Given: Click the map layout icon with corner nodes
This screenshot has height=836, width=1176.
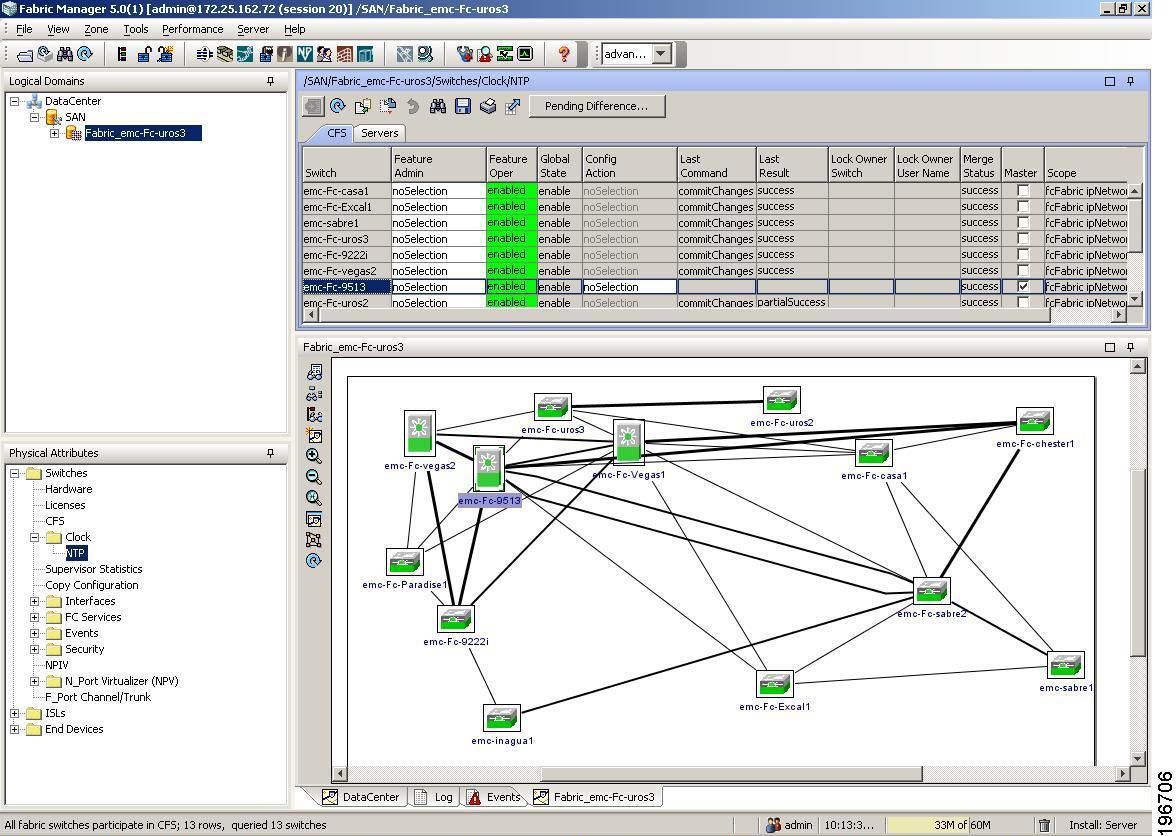Looking at the screenshot, I should (x=314, y=540).
